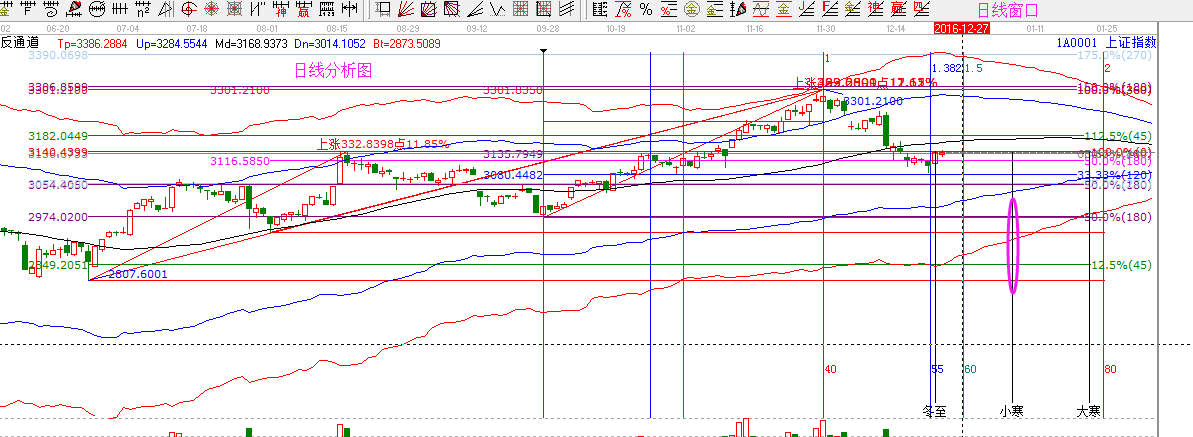Click the magenta ellipse drawn on chart
This screenshot has width=1193, height=437.
(1013, 245)
